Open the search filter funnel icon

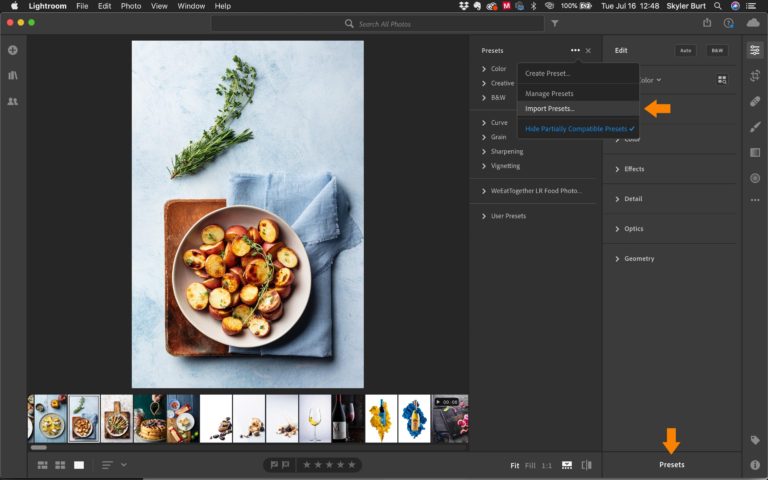(x=554, y=23)
